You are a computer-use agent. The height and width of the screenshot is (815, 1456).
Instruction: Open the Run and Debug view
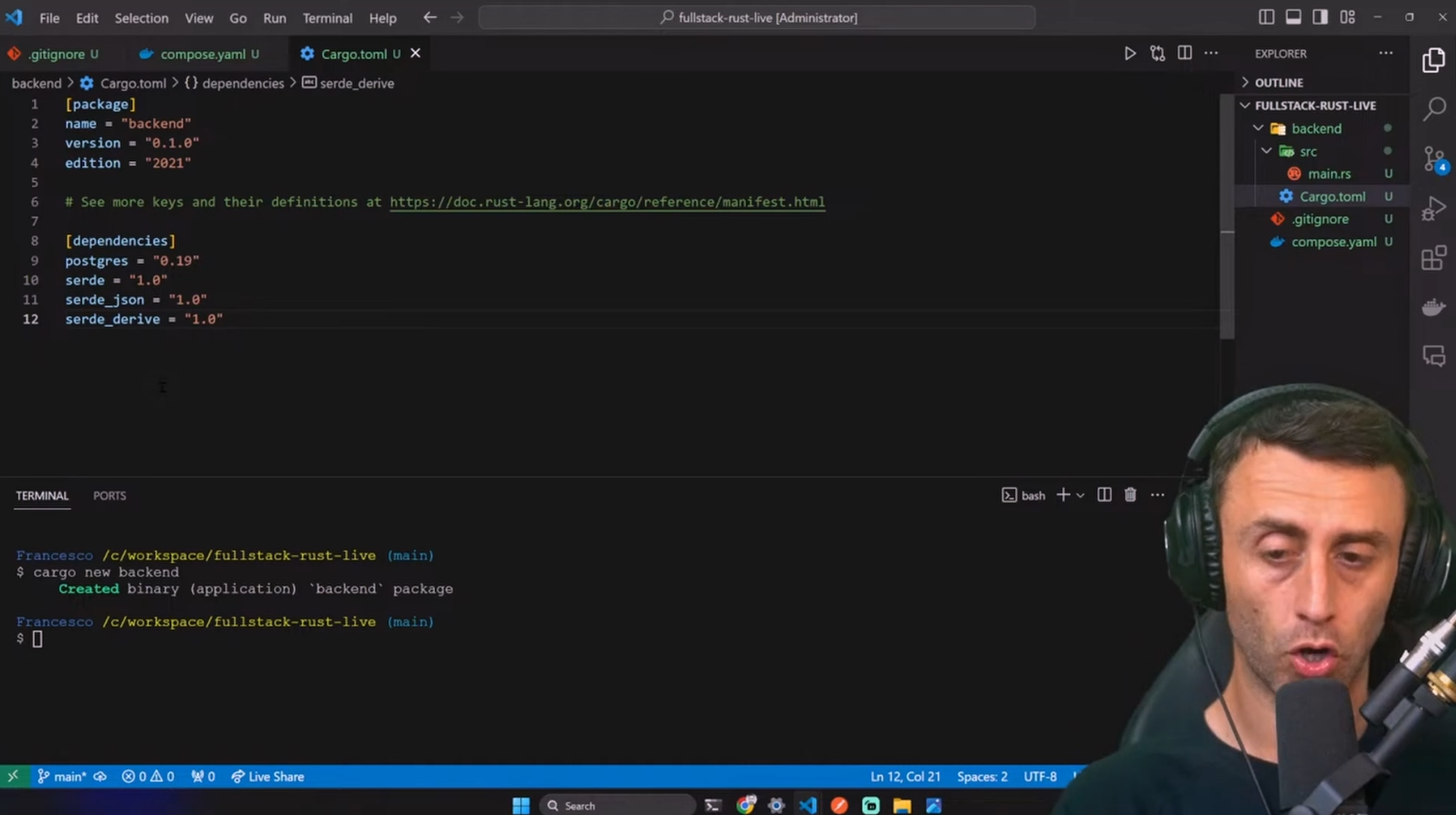[x=1434, y=207]
